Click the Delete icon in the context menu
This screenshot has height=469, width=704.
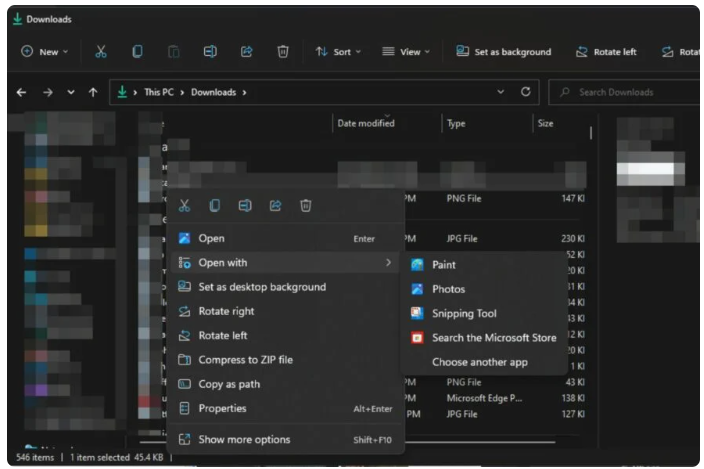click(306, 206)
